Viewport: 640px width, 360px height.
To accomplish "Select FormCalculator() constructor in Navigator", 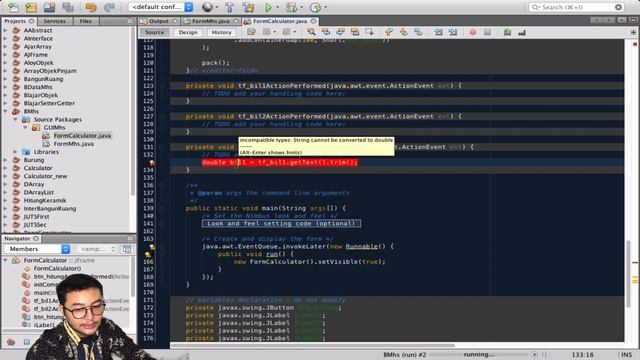I will point(57,268).
